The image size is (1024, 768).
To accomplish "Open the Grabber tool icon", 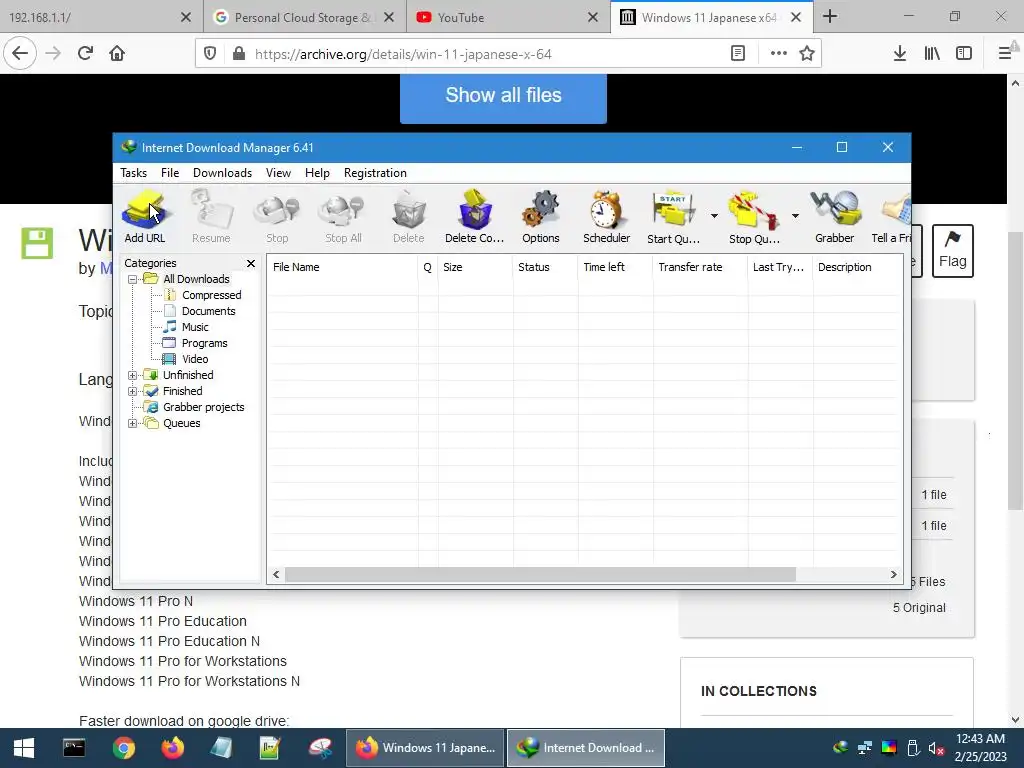I will pyautogui.click(x=835, y=217).
